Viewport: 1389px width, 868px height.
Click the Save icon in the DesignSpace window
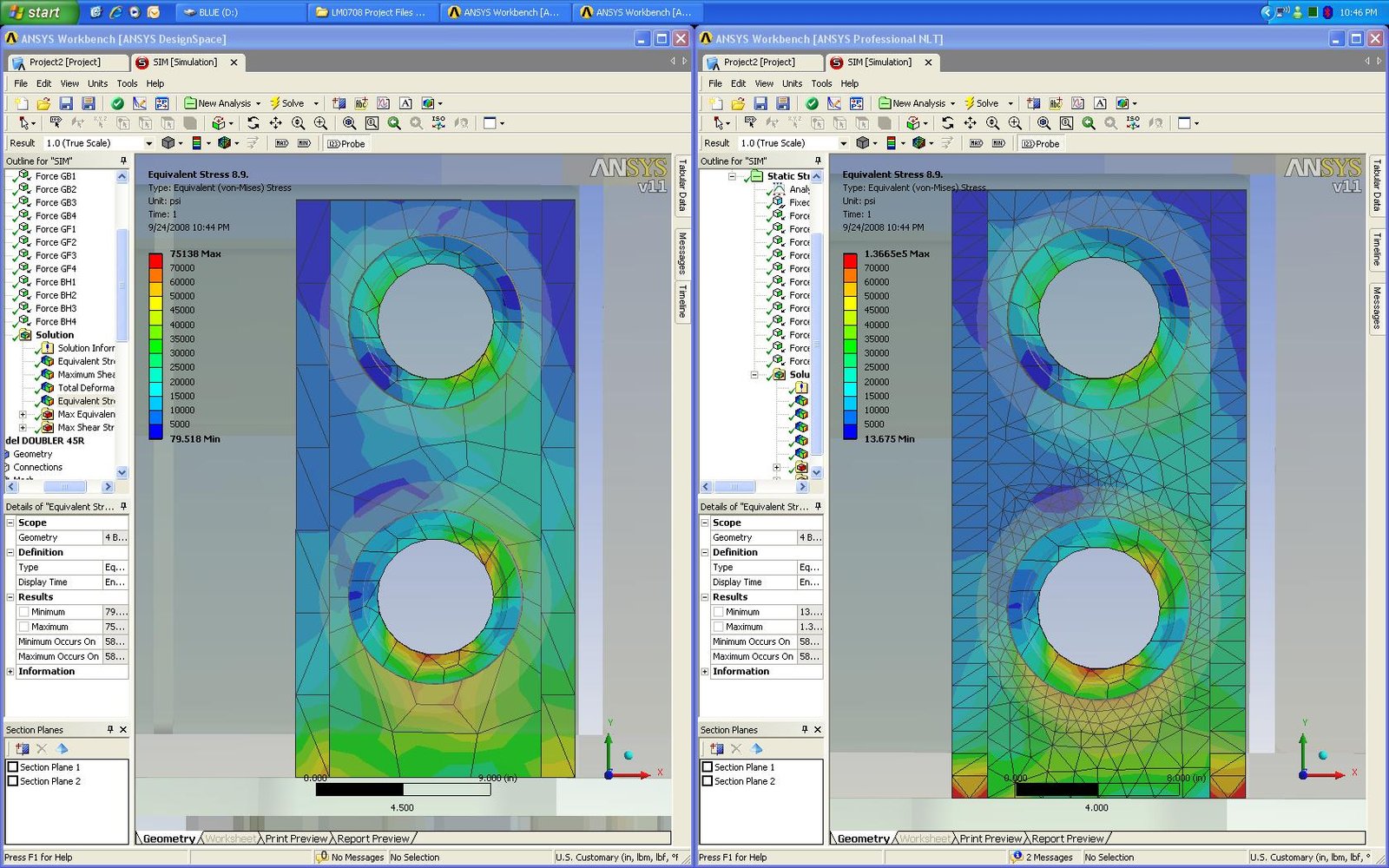66,103
